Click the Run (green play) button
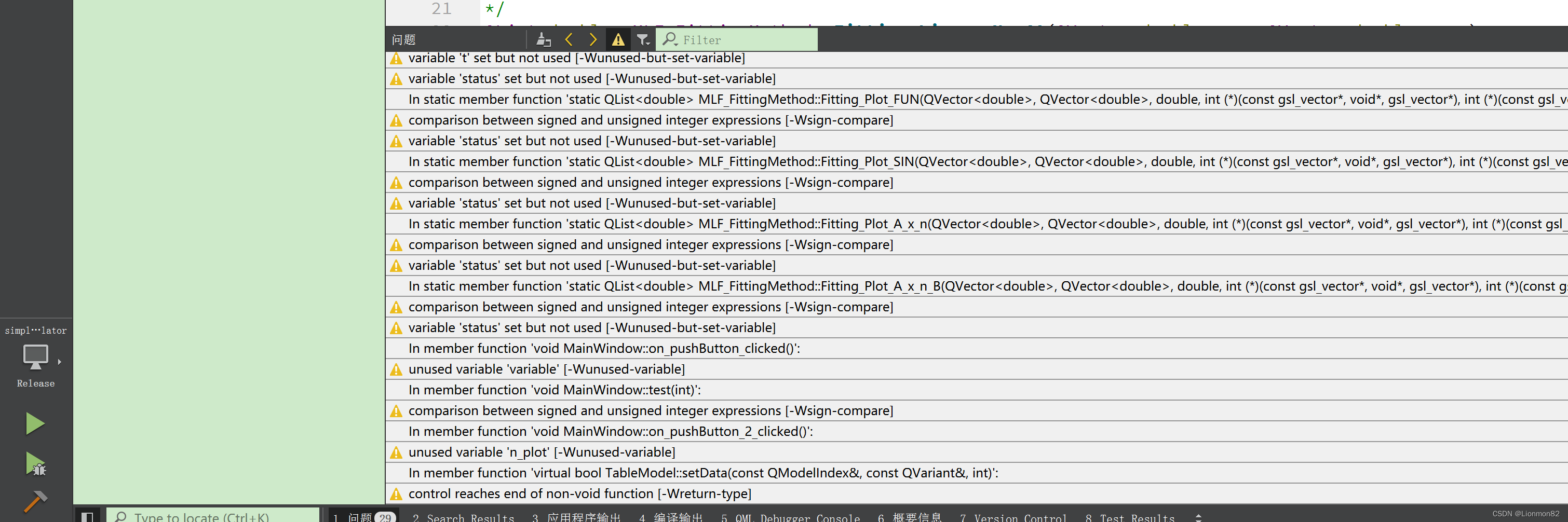The image size is (1568, 522). coord(35,423)
